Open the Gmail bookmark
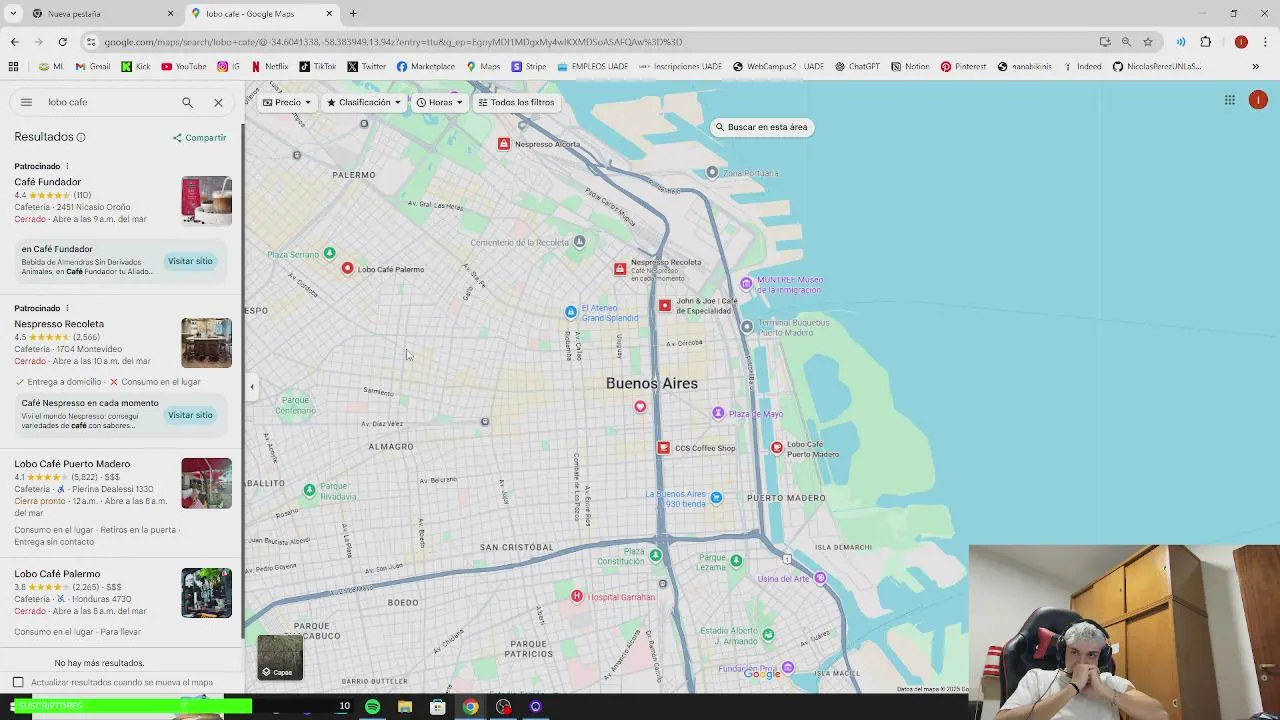Viewport: 1280px width, 720px height. pyautogui.click(x=93, y=67)
